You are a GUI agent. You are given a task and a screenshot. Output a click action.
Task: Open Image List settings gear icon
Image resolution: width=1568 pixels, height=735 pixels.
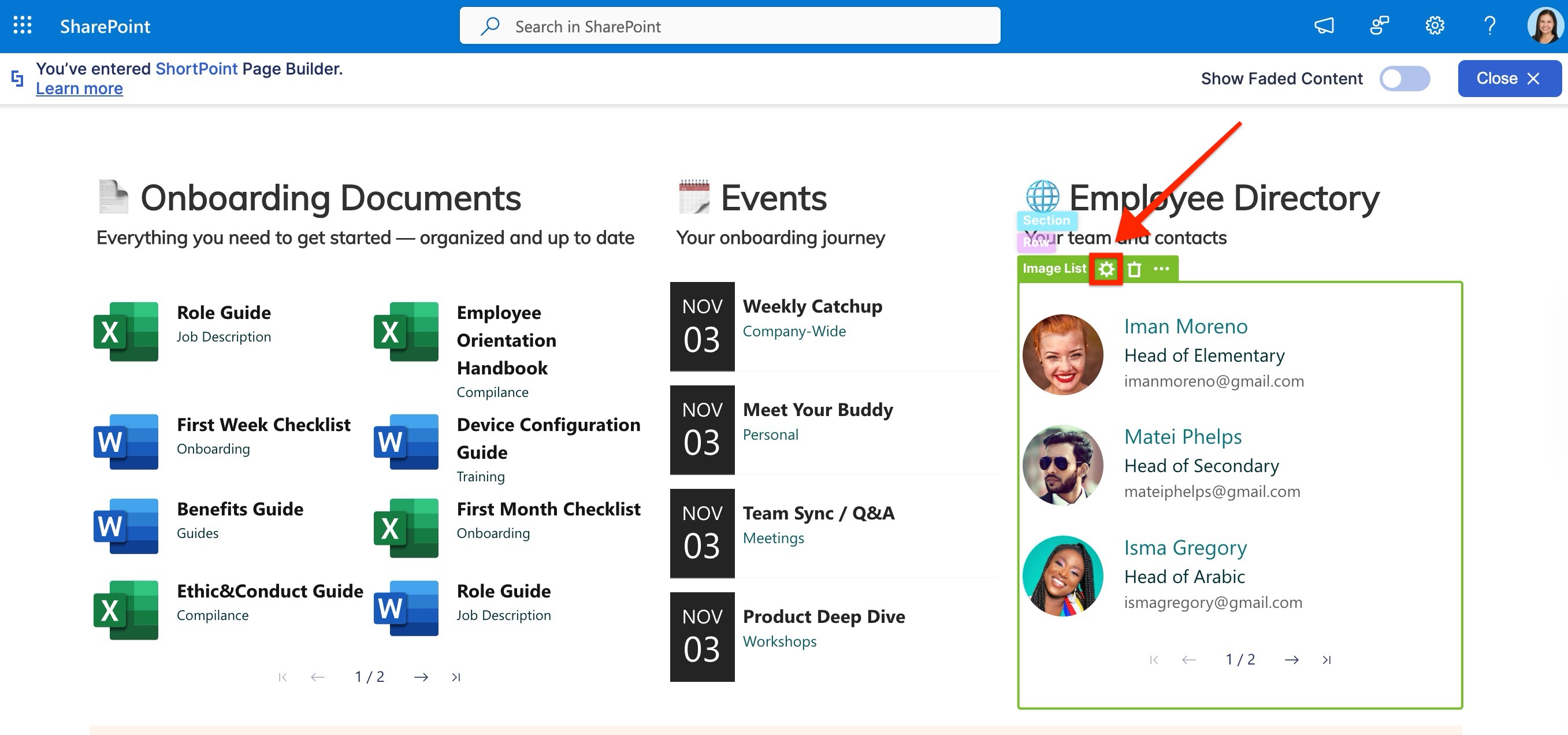pos(1106,269)
